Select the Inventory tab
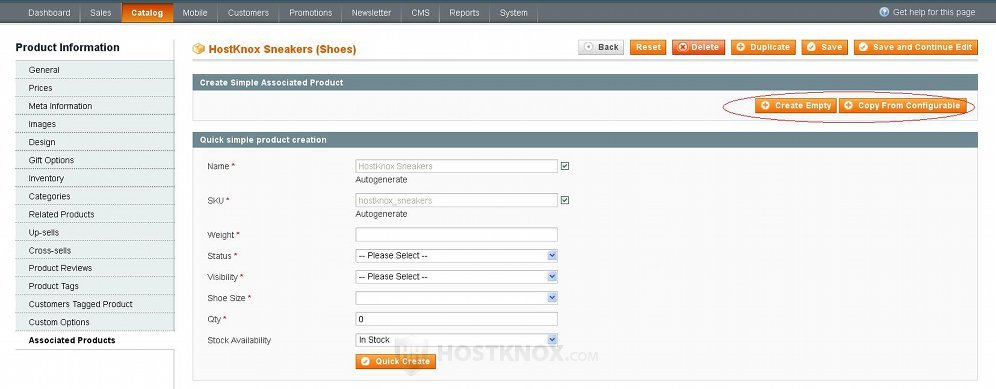 point(95,179)
